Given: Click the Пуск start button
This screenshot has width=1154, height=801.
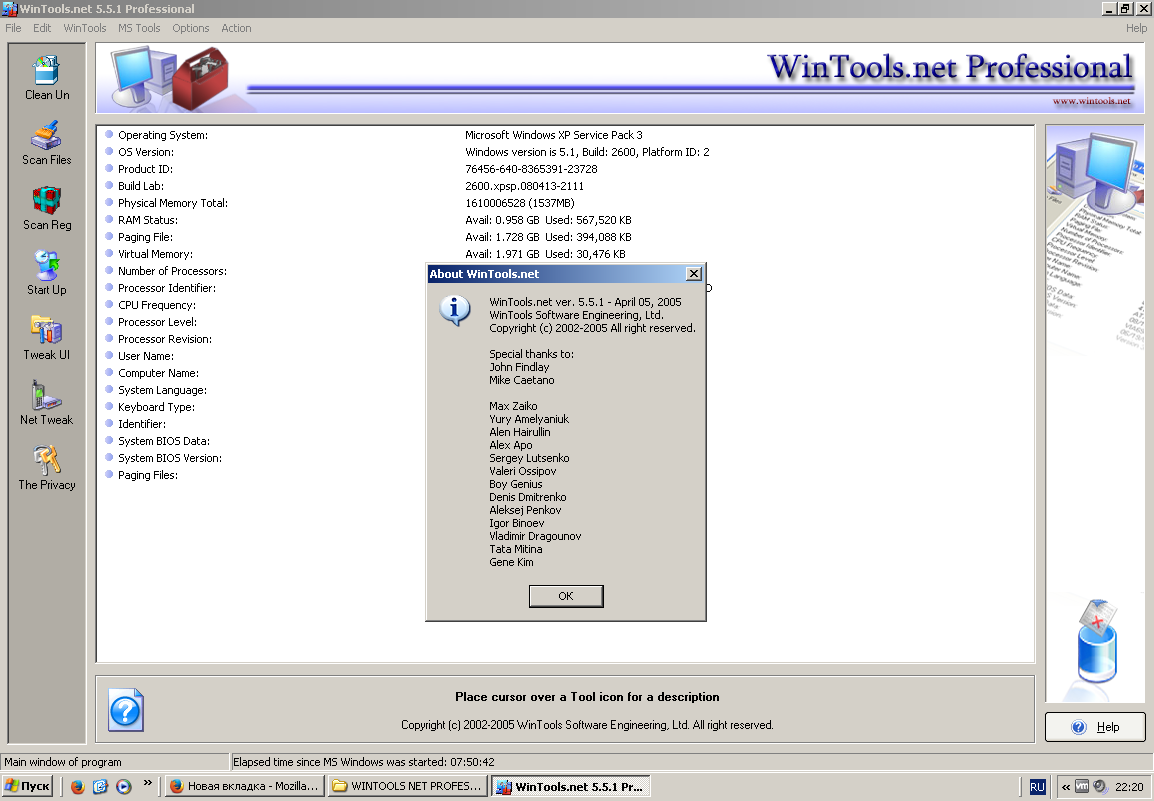Looking at the screenshot, I should (28, 787).
